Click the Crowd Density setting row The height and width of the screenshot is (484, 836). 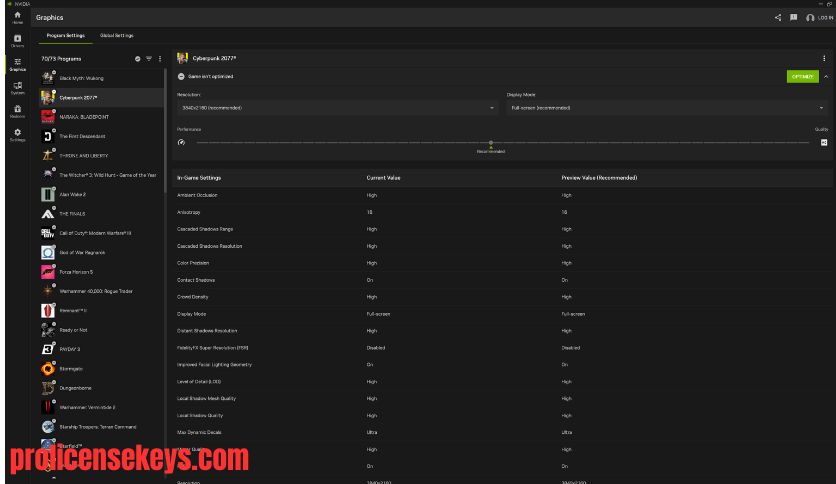coord(502,297)
